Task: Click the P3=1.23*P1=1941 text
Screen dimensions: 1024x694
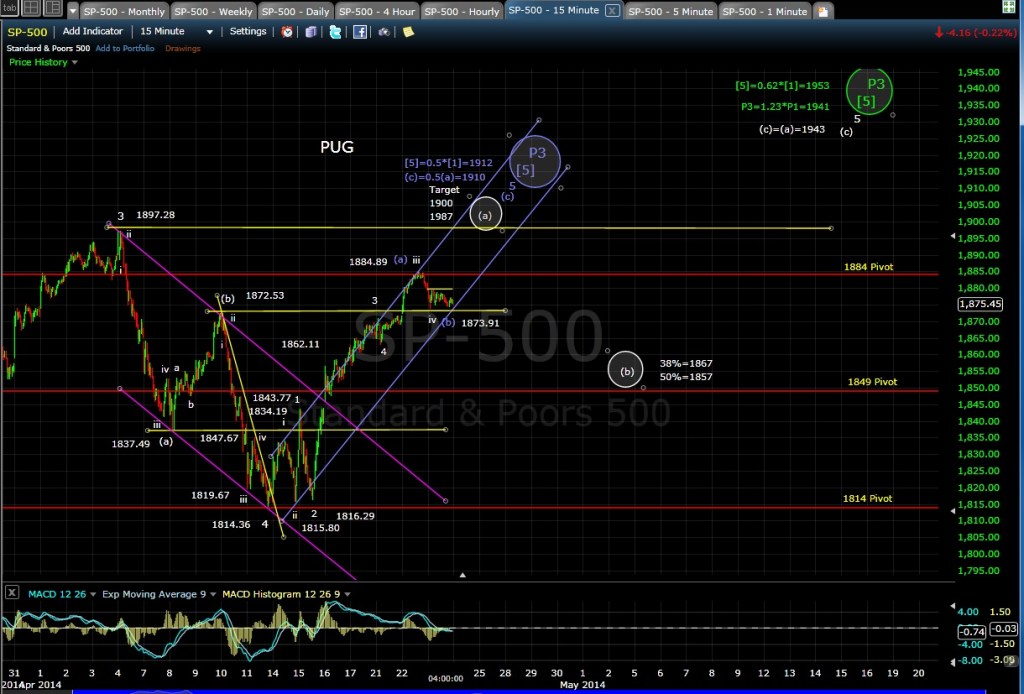Action: coord(785,106)
